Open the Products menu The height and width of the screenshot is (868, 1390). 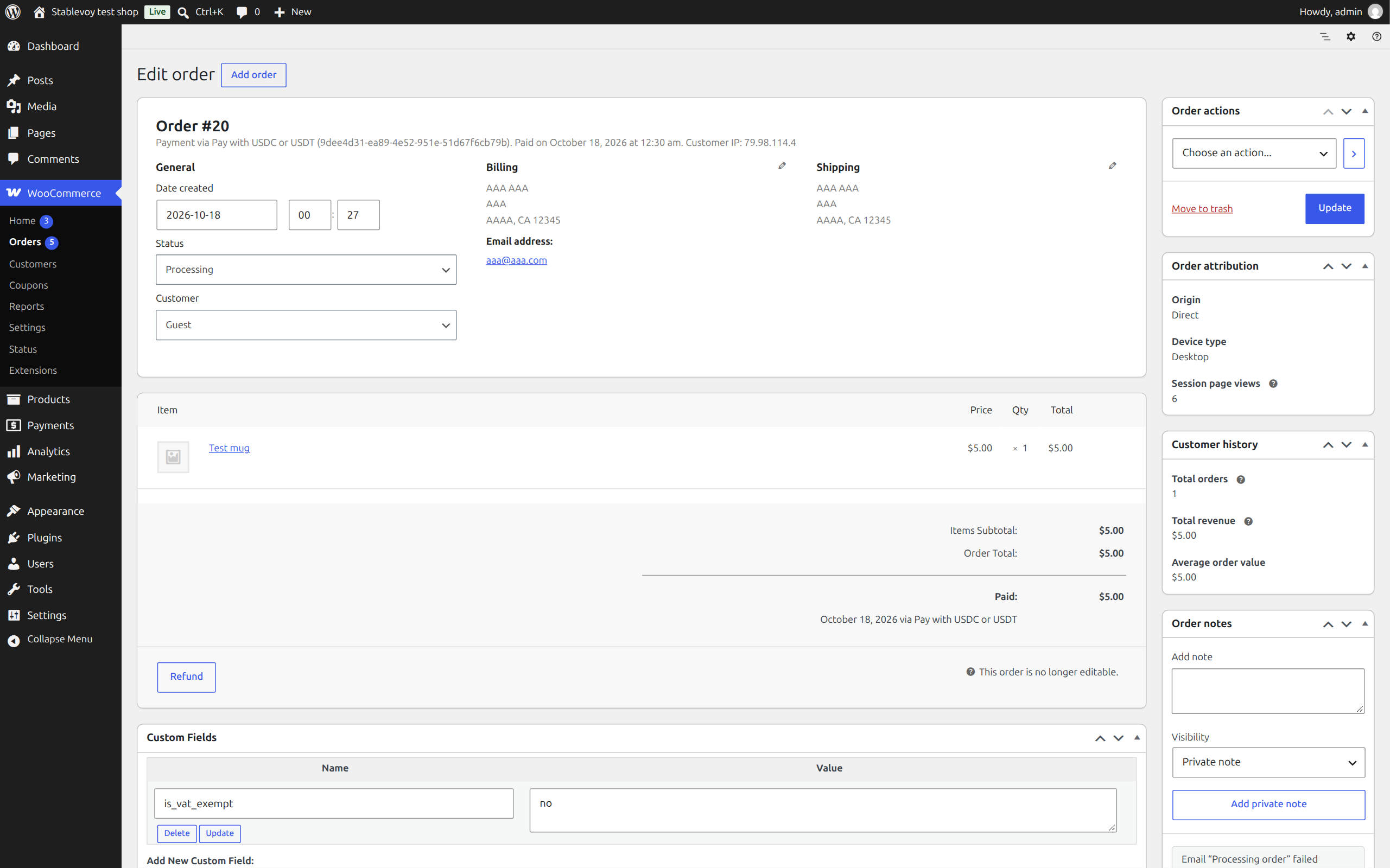click(61, 399)
